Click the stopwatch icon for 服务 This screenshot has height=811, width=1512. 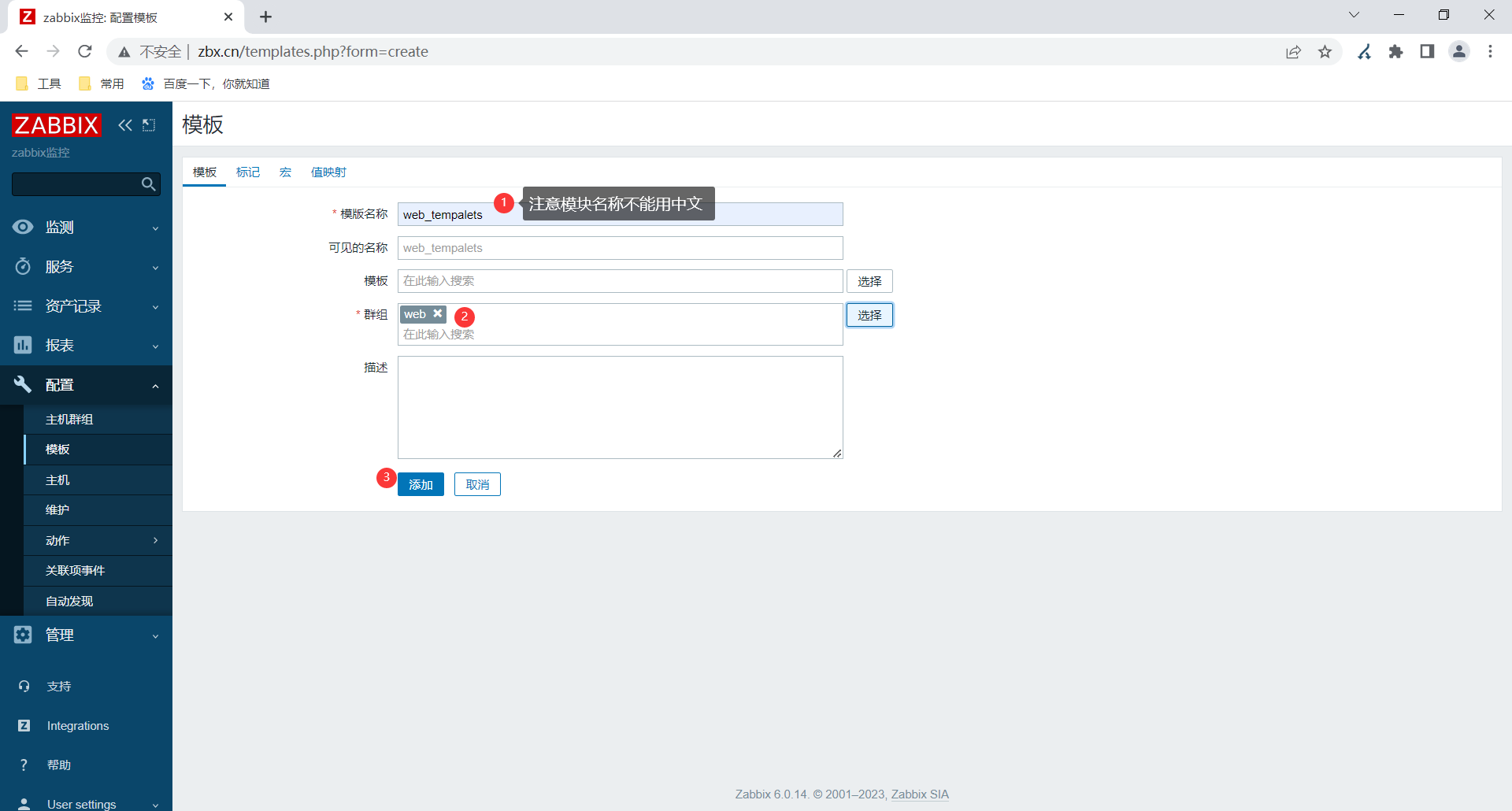click(23, 266)
